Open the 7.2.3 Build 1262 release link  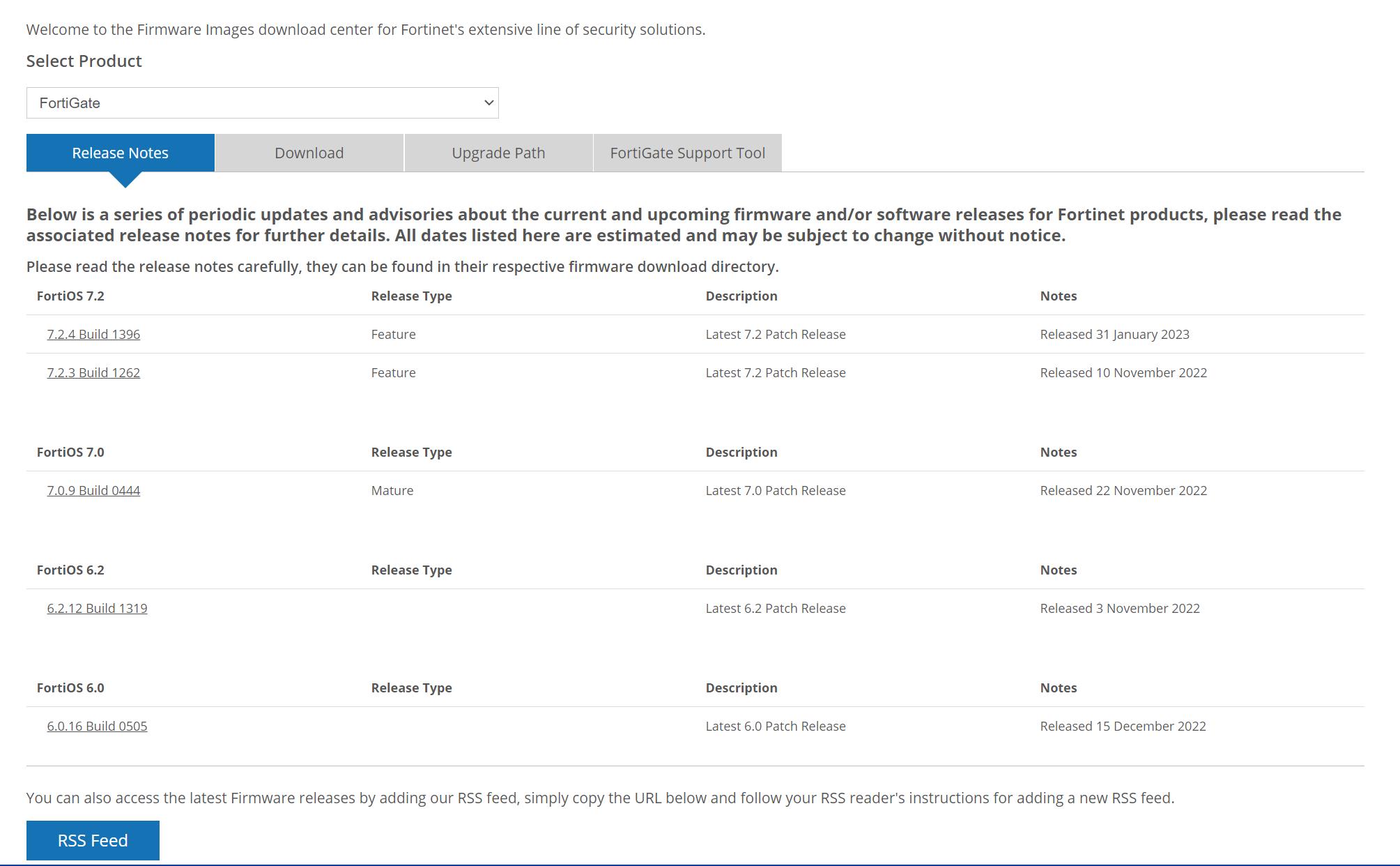93,372
